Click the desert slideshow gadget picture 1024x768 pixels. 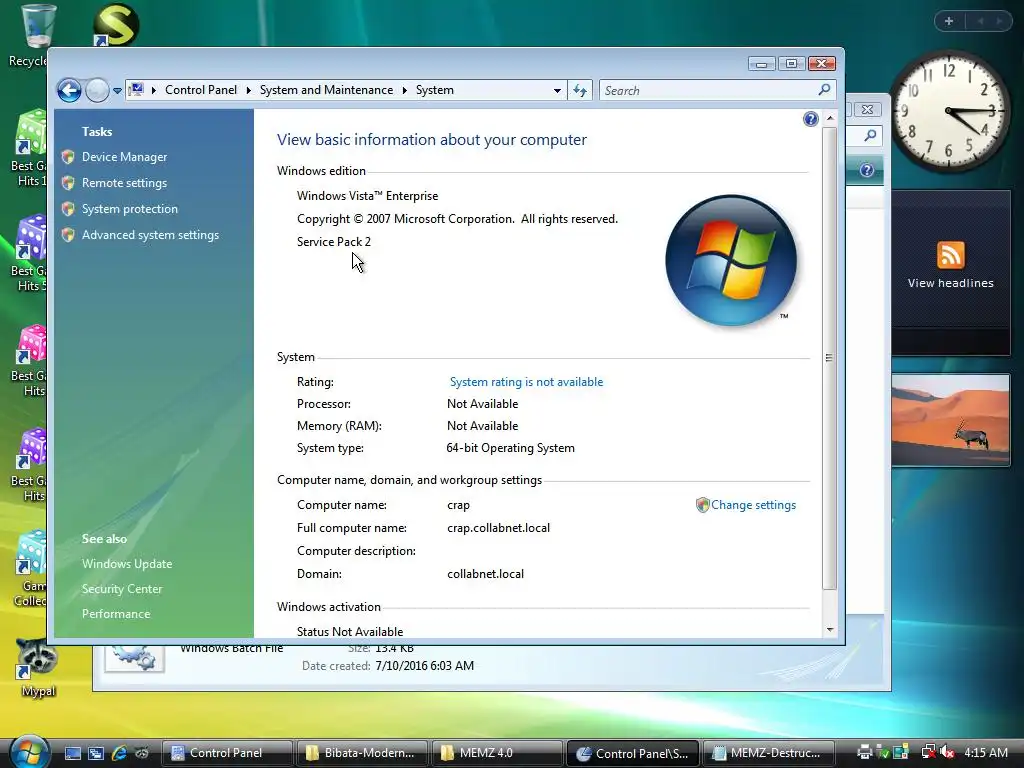click(x=950, y=420)
